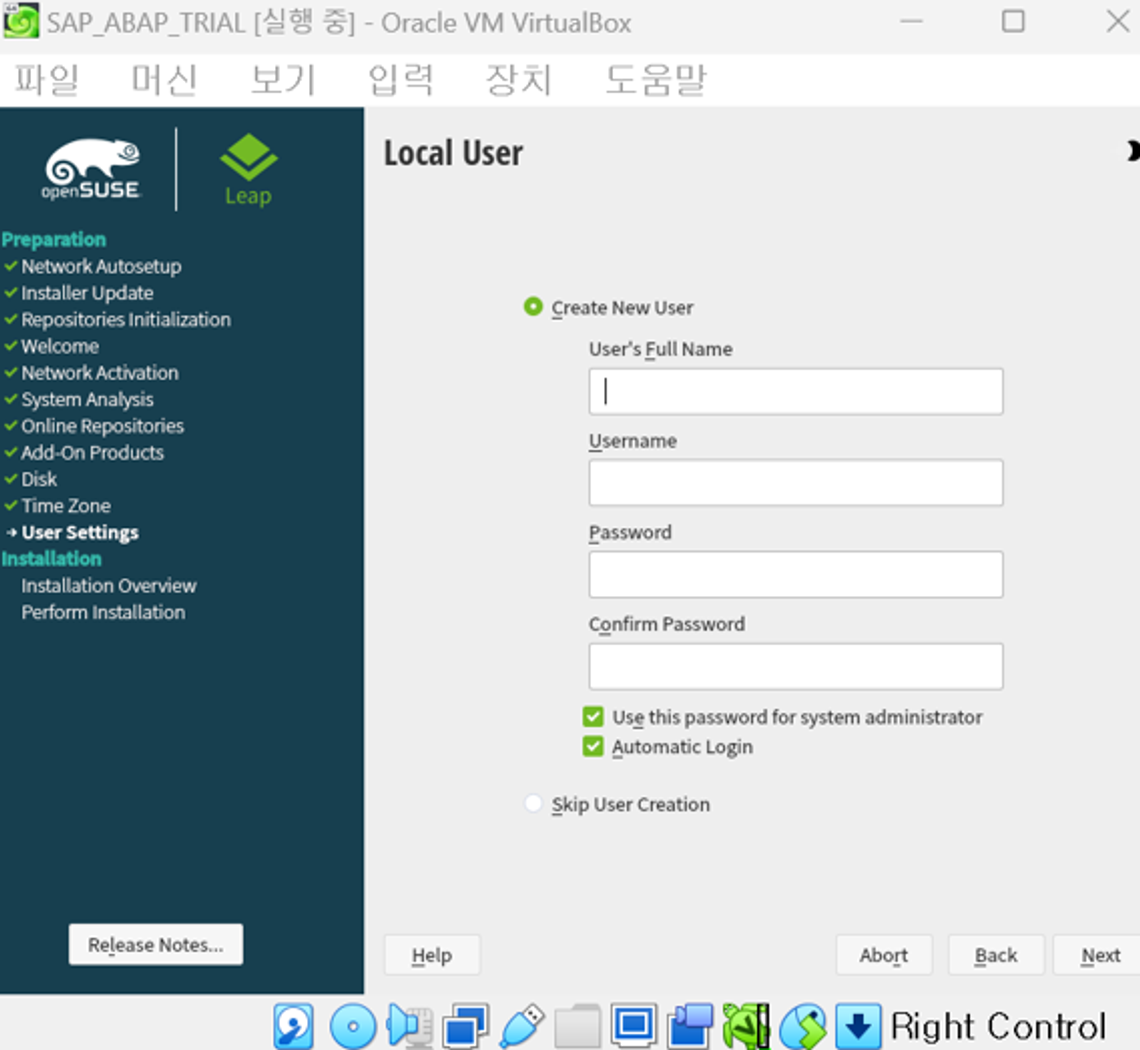This screenshot has width=1140, height=1050.
Task: Click into the Username field
Action: click(796, 482)
